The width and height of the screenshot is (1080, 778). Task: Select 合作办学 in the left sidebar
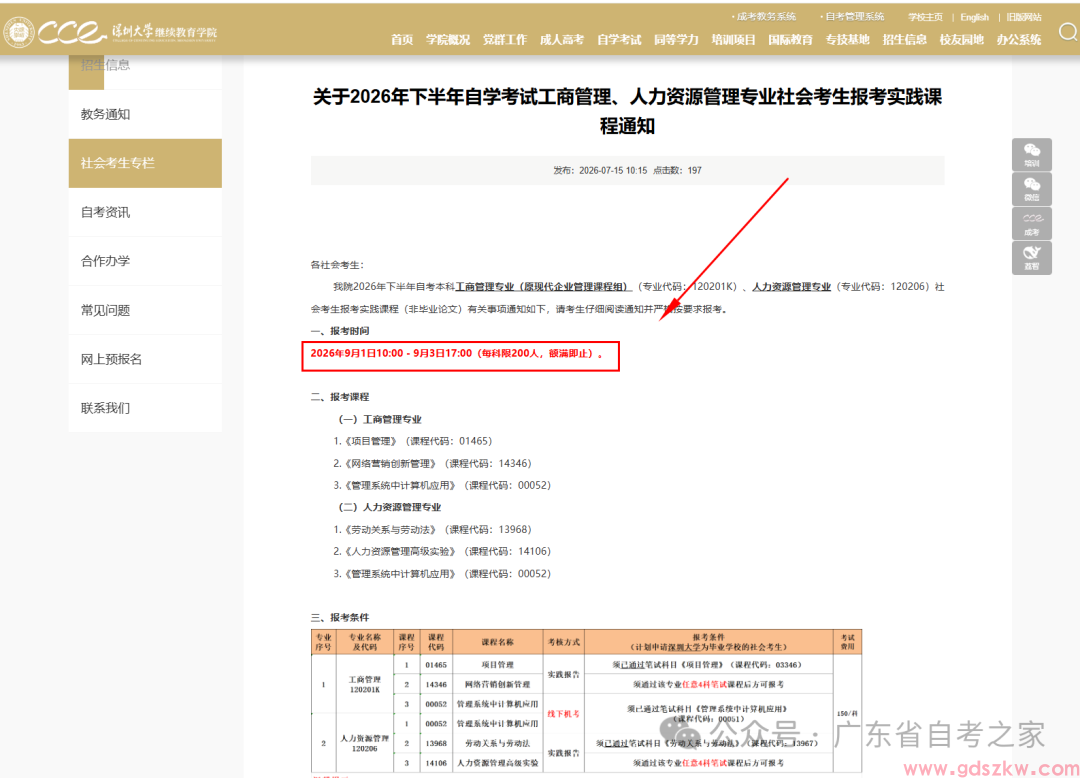[145, 261]
